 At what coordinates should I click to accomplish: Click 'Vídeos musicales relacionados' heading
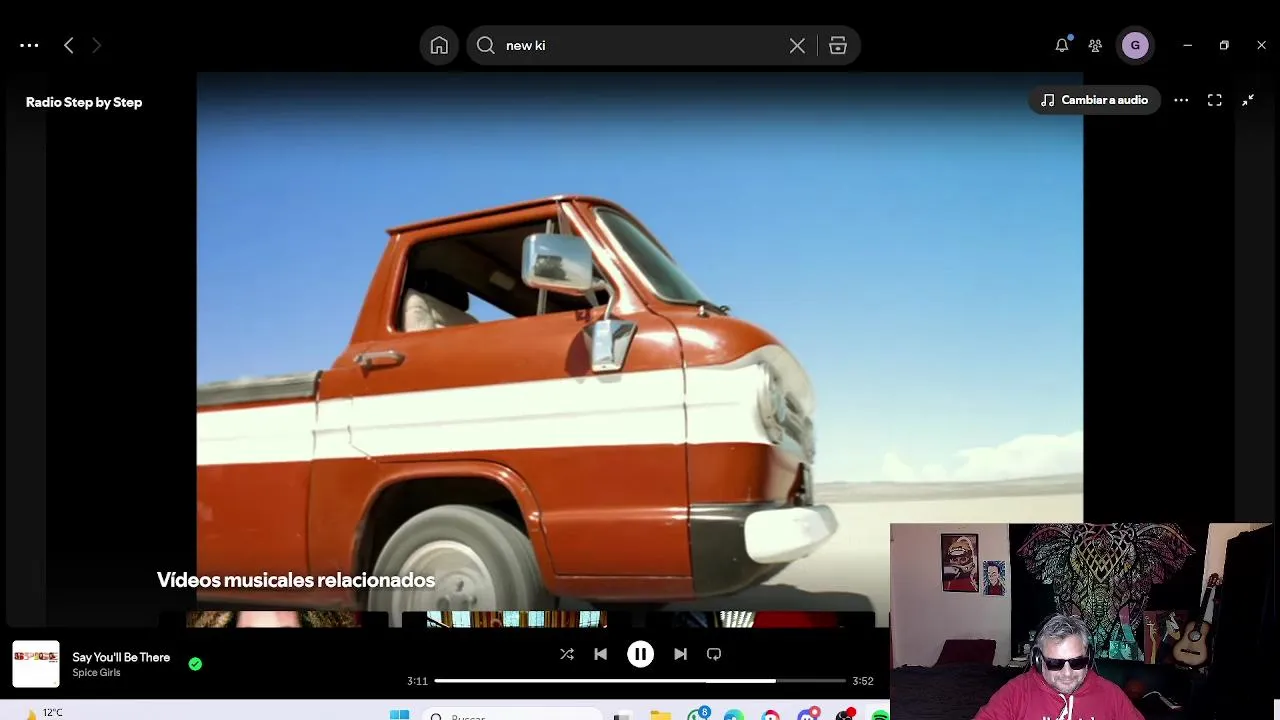(296, 580)
